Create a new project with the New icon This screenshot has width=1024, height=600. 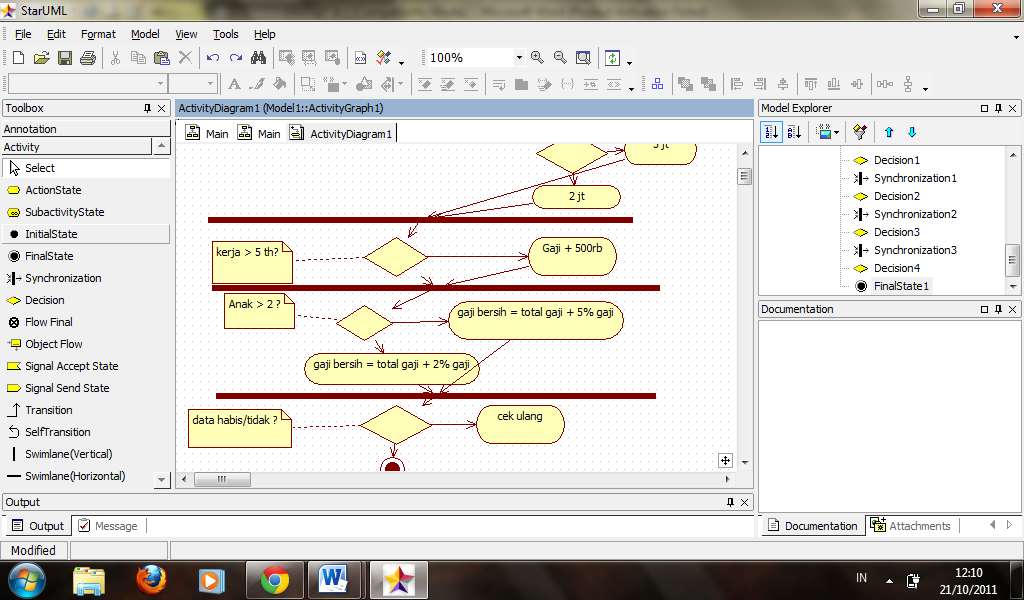pos(18,58)
